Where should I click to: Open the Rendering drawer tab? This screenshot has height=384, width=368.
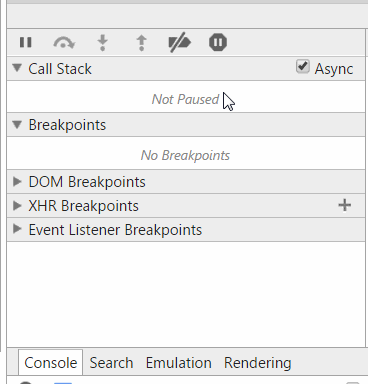pyautogui.click(x=258, y=363)
